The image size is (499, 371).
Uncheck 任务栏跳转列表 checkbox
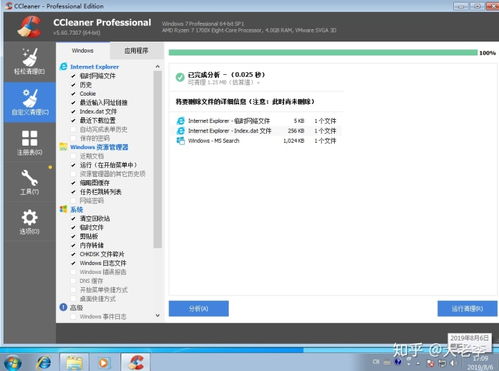pyautogui.click(x=73, y=192)
